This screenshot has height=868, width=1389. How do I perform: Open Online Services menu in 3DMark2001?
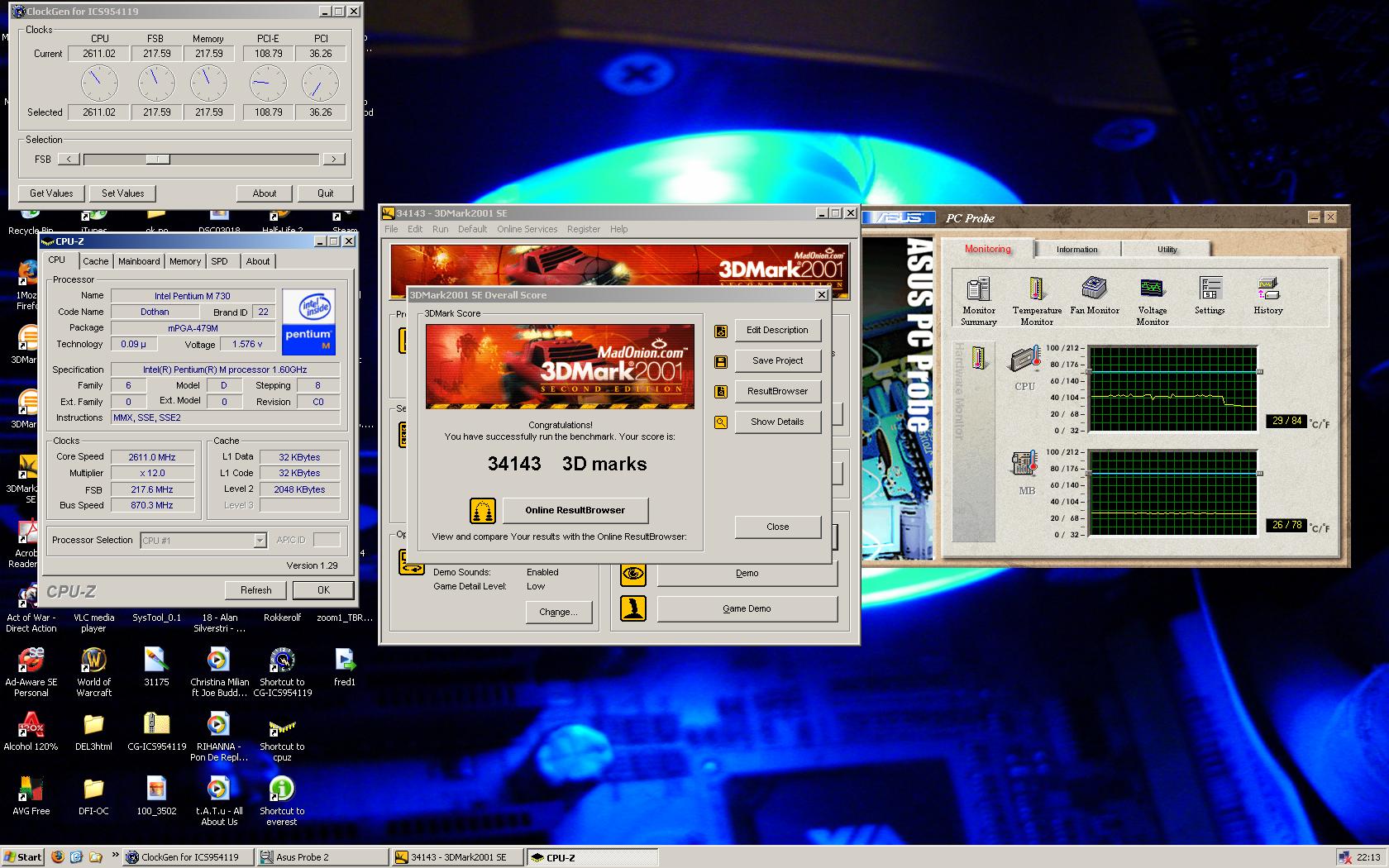[x=527, y=229]
